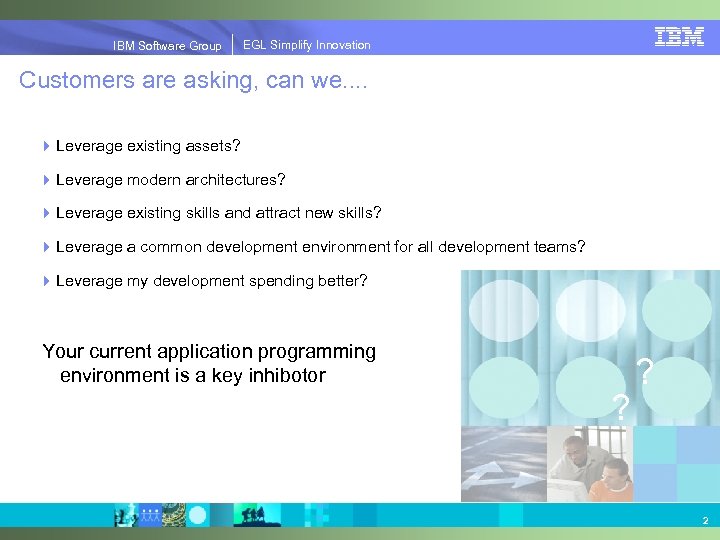
Task: Click bullet arrow before 'Leverage existing skills' line
Action: pos(46,213)
